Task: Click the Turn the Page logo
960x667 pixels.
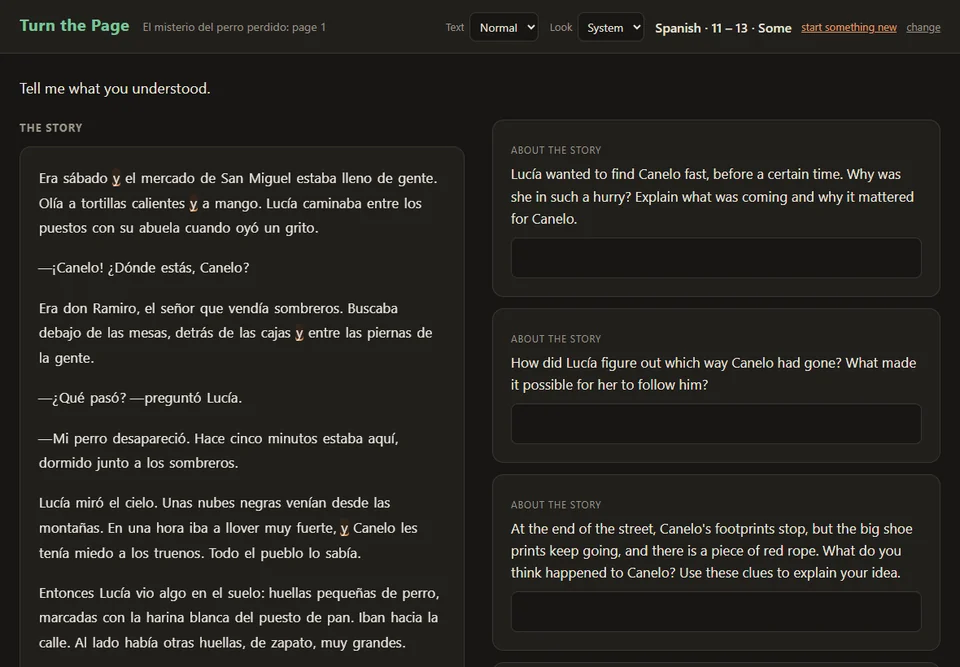Action: (x=74, y=26)
